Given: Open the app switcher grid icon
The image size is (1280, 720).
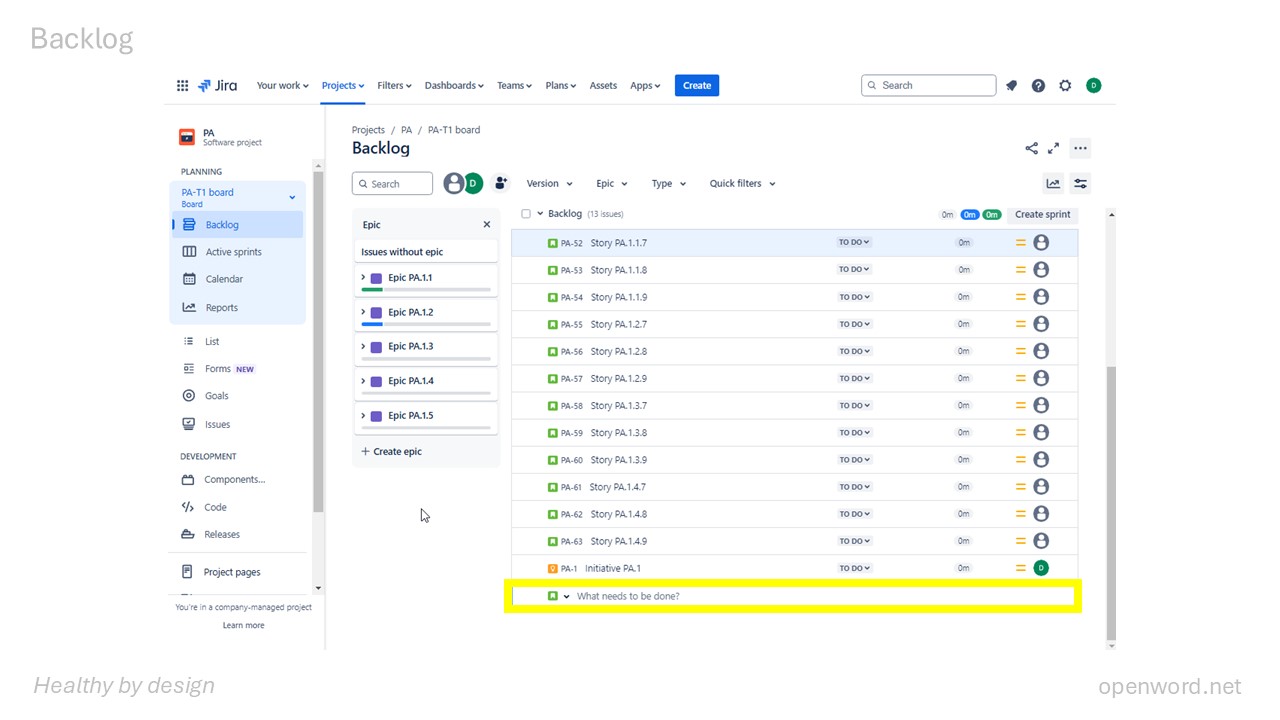Looking at the screenshot, I should (x=182, y=86).
